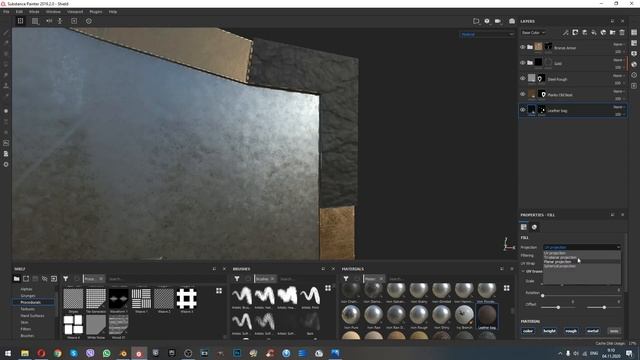Toggle grid view size in Materials panel

point(507,288)
